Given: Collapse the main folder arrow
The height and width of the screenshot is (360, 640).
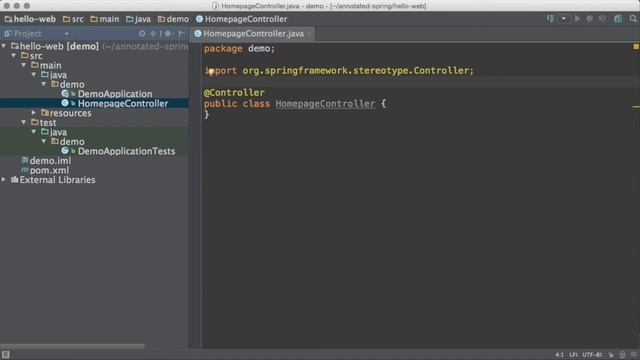Looking at the screenshot, I should click(24, 65).
